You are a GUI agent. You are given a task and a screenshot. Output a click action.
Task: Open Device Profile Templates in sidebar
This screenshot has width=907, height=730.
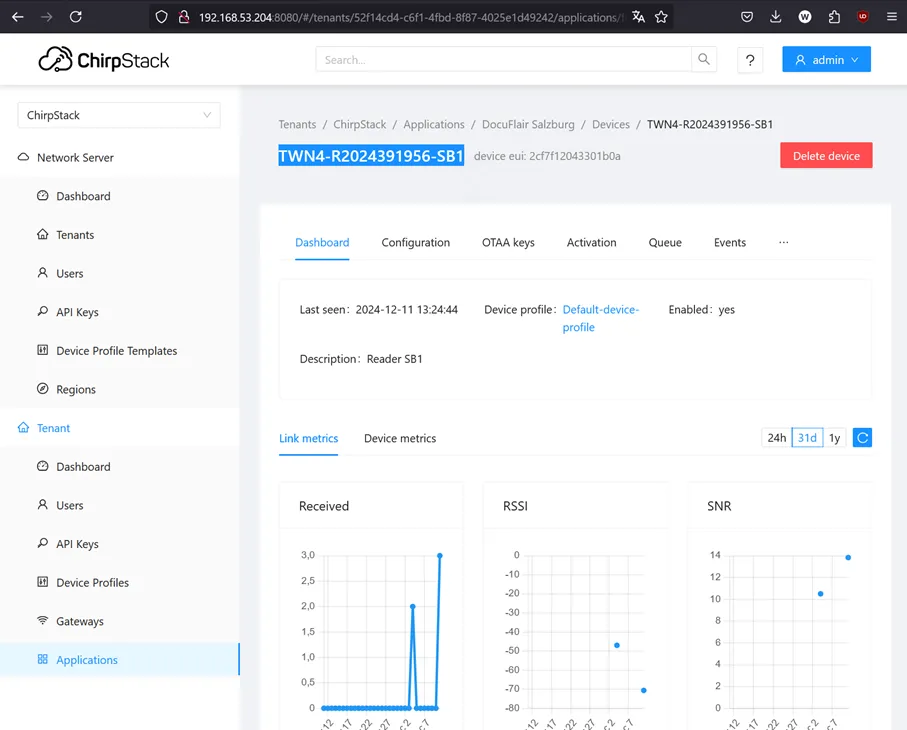116,351
